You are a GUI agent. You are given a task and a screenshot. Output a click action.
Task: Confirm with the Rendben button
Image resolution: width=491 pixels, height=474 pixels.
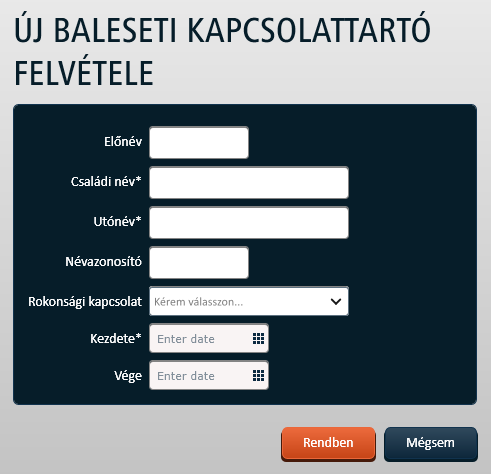[x=328, y=444]
